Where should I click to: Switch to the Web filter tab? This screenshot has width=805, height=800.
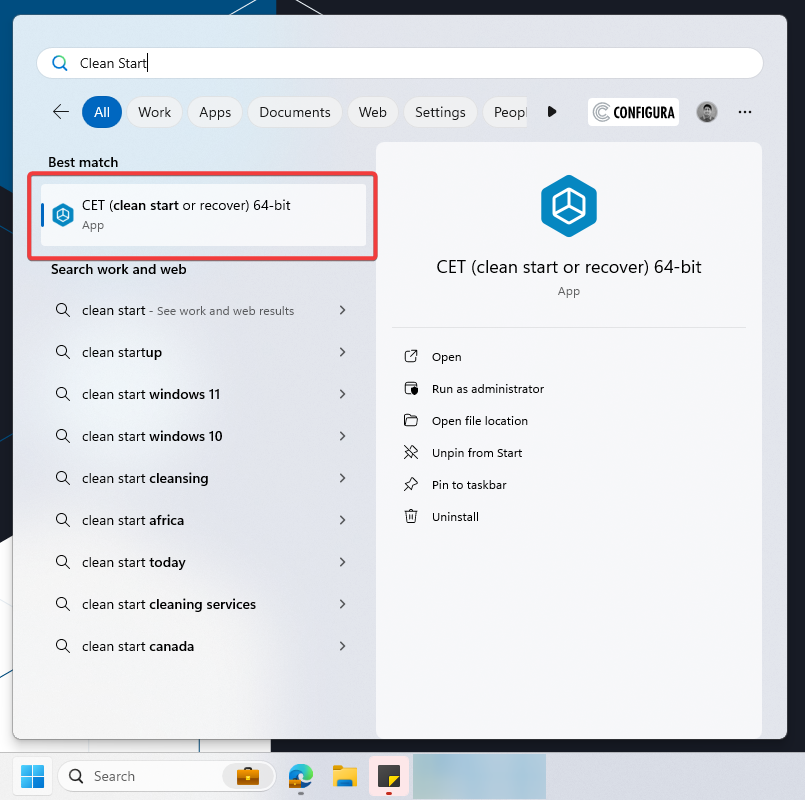(x=373, y=112)
